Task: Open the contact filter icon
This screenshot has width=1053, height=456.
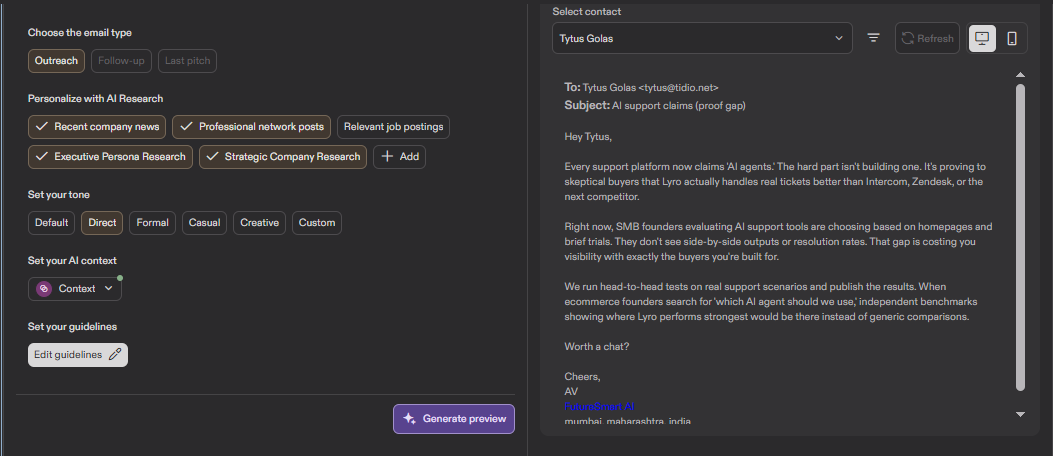Action: pos(873,38)
